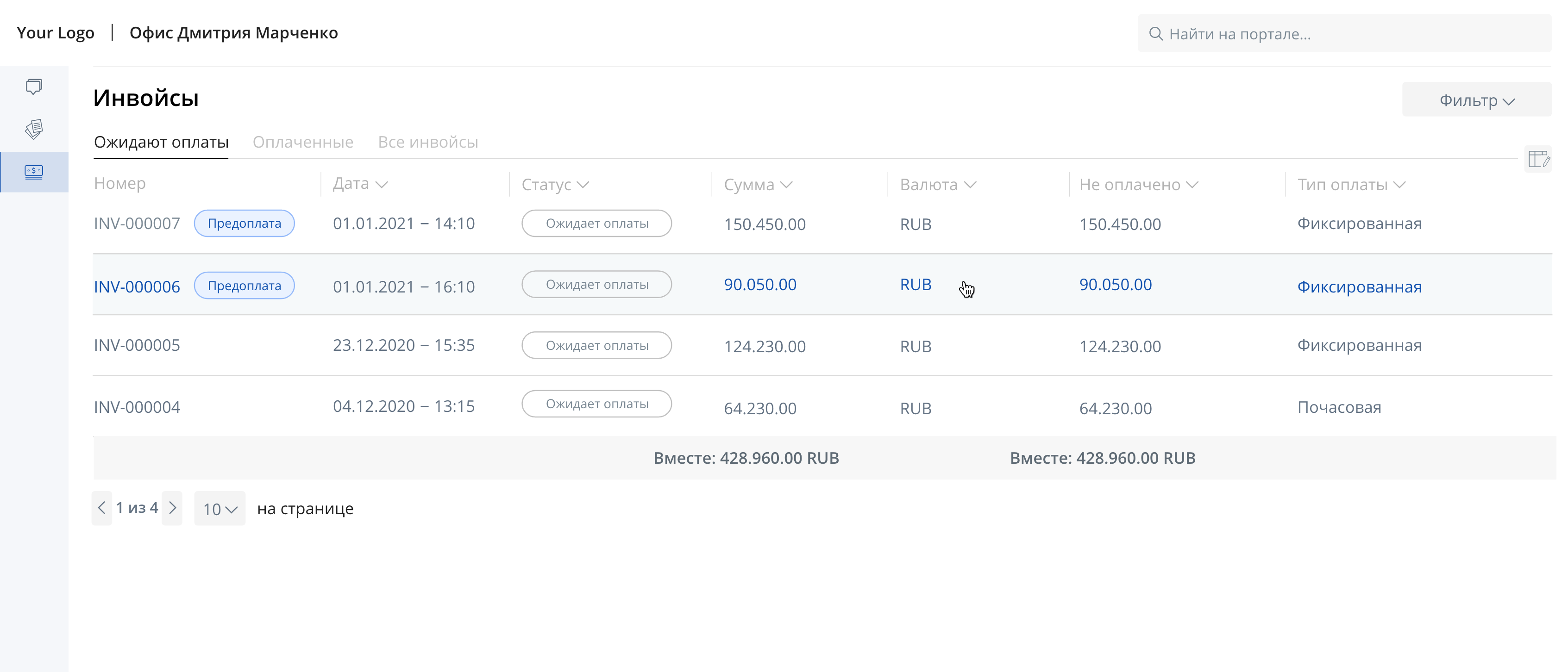Click Не оплачено value for INV-000007

coord(1120,224)
